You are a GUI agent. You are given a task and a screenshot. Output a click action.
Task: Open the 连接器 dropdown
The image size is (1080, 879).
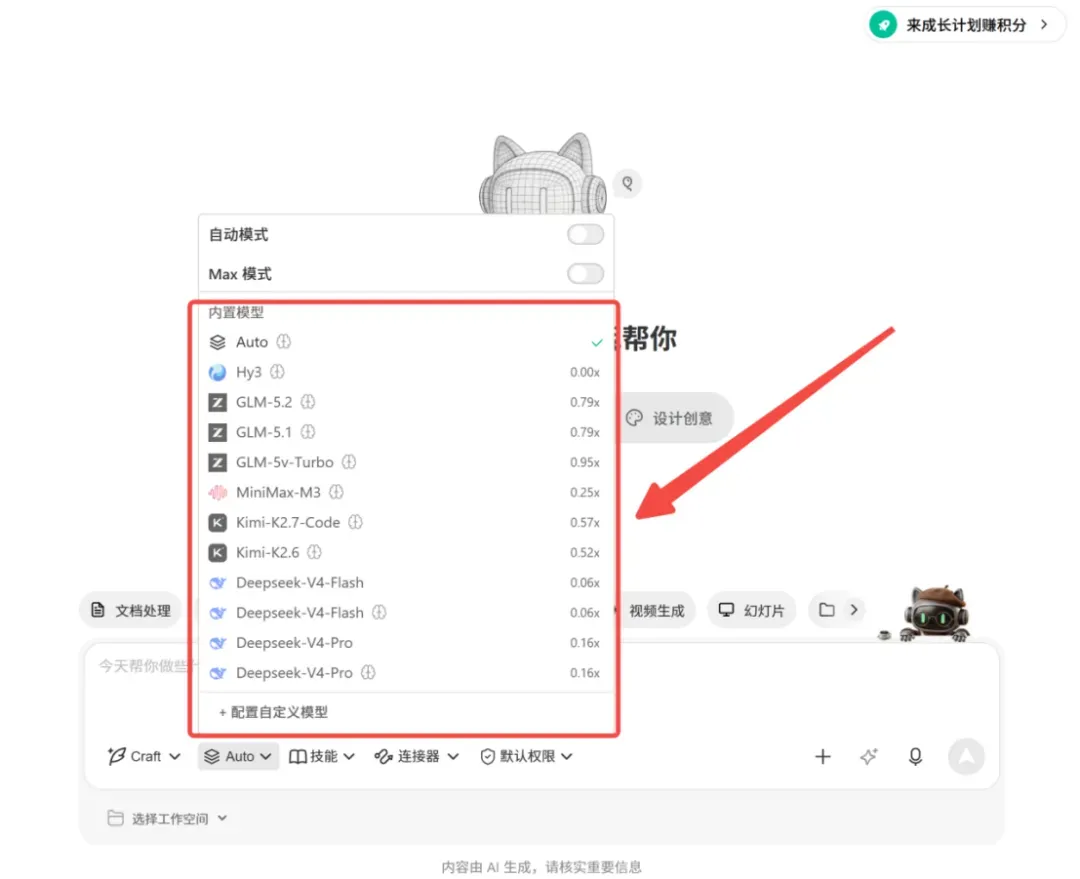coord(417,756)
